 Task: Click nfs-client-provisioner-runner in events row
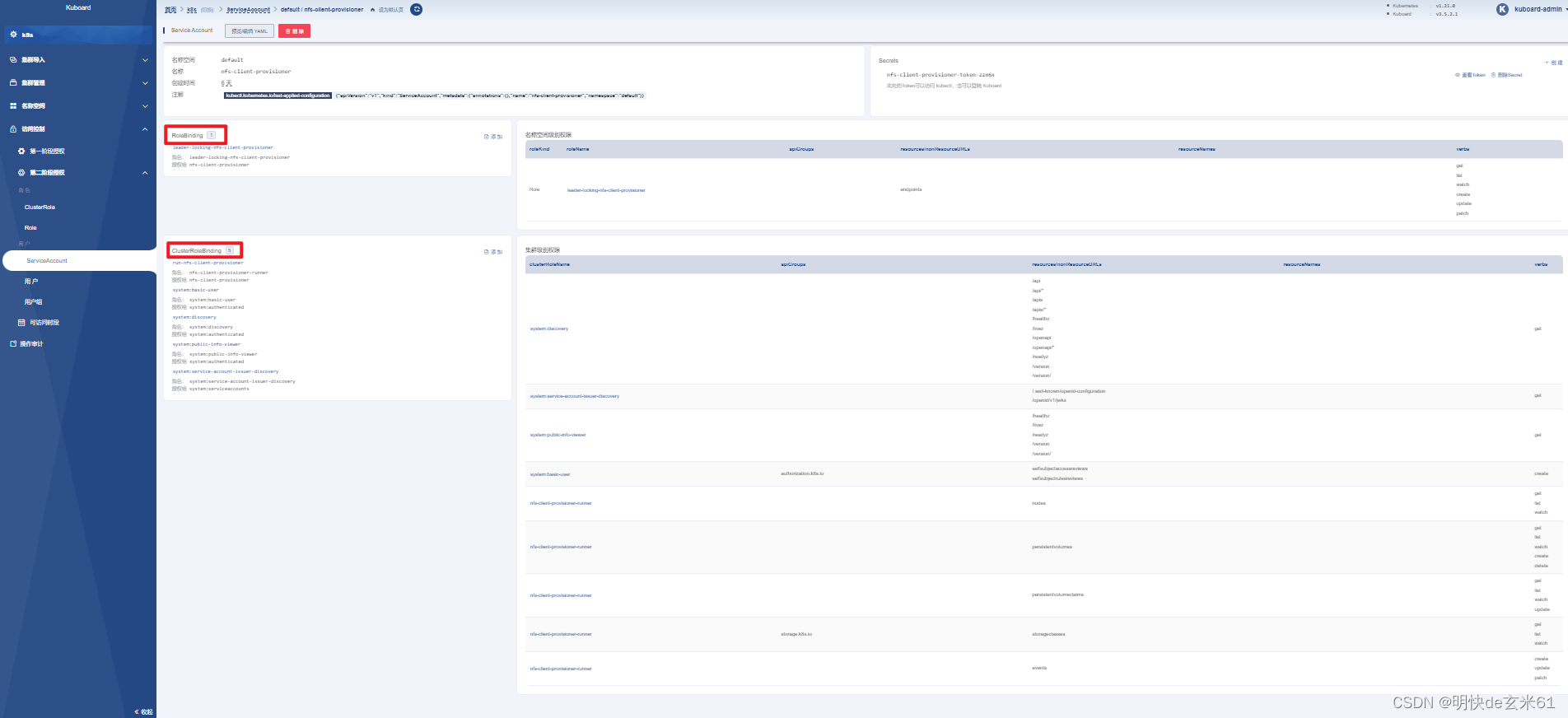(561, 669)
